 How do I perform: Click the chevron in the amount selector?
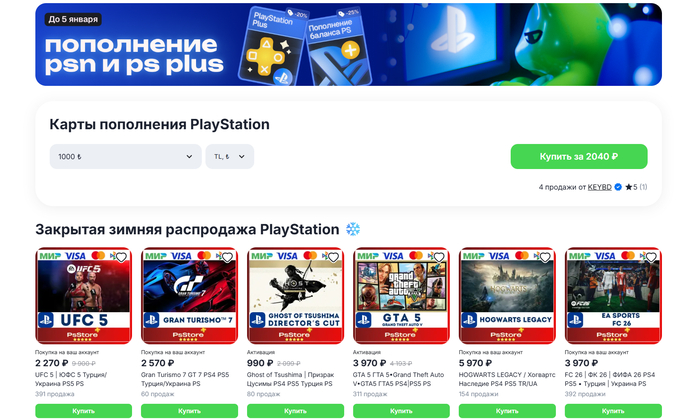[189, 157]
